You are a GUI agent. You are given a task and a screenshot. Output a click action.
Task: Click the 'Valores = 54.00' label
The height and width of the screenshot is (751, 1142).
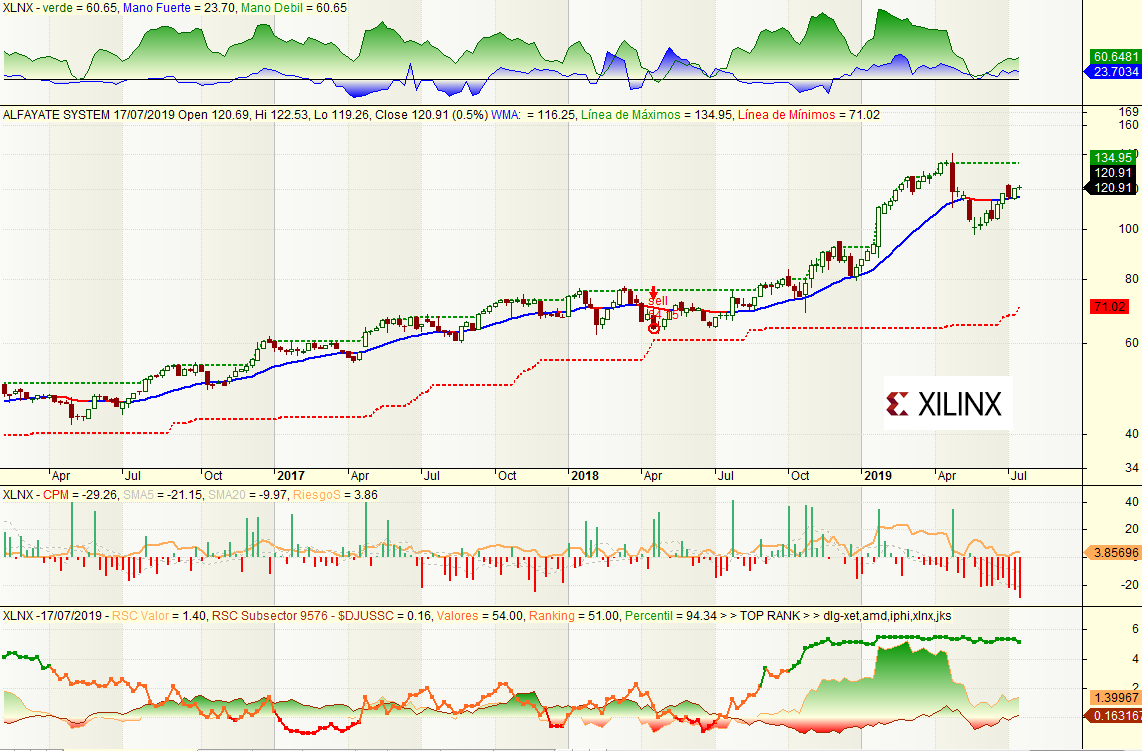(x=479, y=616)
